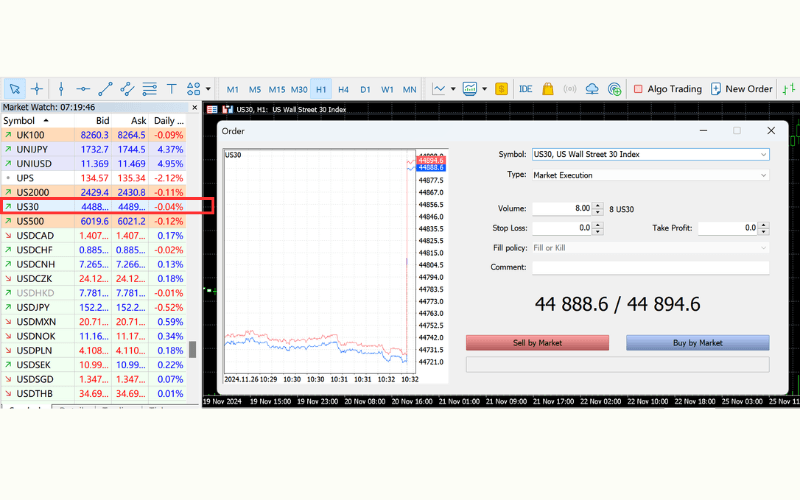This screenshot has width=800, height=500.
Task: Sort Market Watch by Symbol column header
Action: click(x=25, y=120)
